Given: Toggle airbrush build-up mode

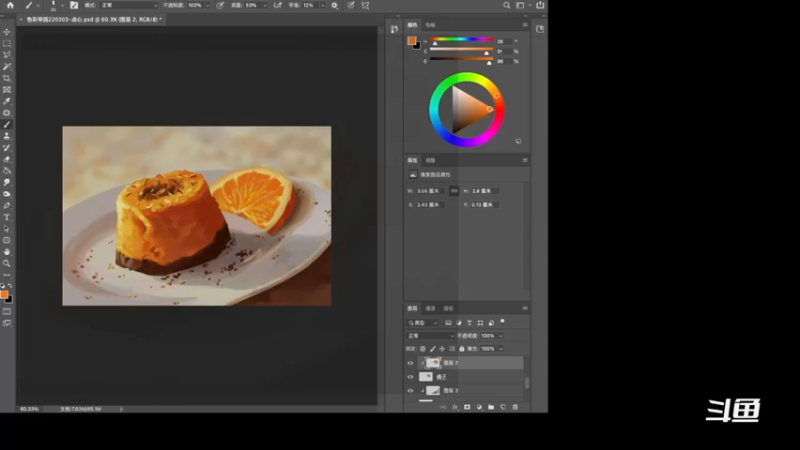Looking at the screenshot, I should pyautogui.click(x=278, y=5).
